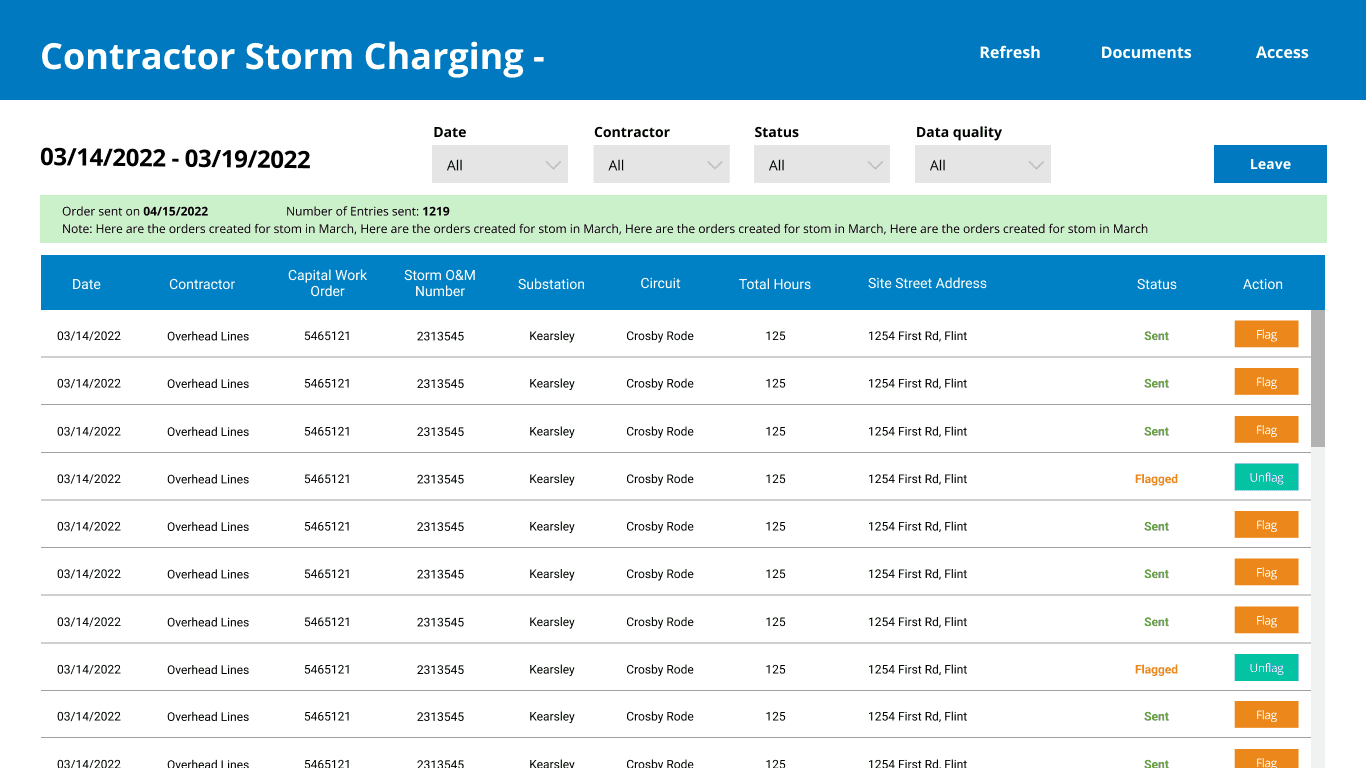Click the order sent date 04/15/2022
The image size is (1366, 768).
point(176,211)
